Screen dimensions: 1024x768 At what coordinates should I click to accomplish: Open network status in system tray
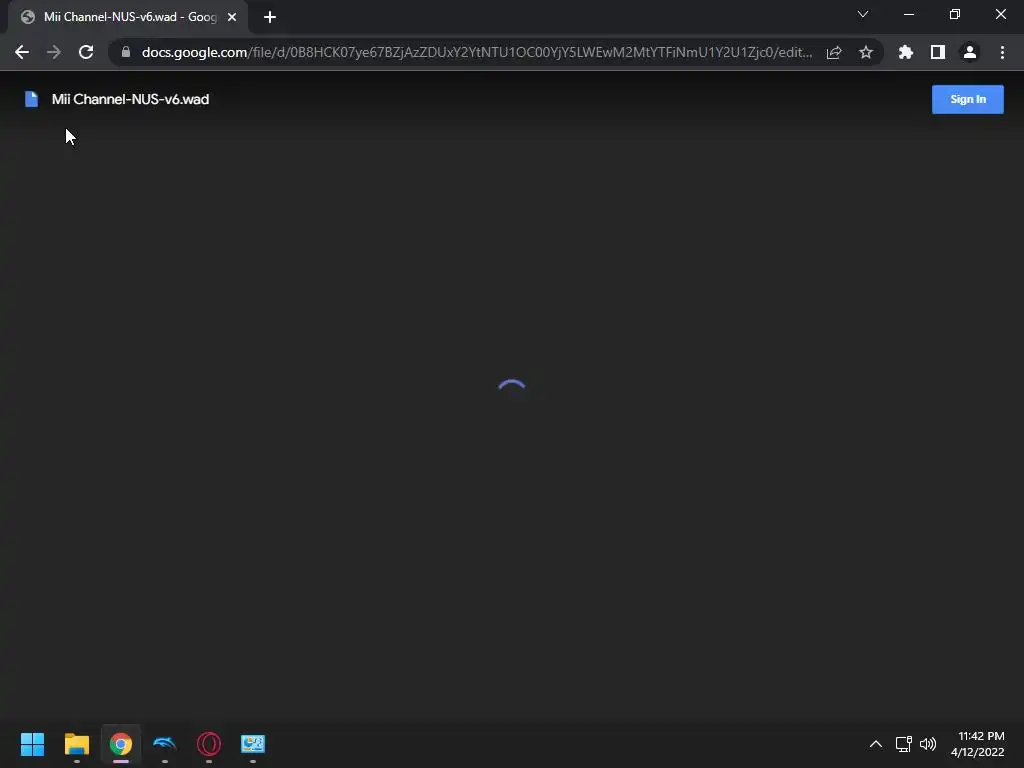pyautogui.click(x=903, y=744)
